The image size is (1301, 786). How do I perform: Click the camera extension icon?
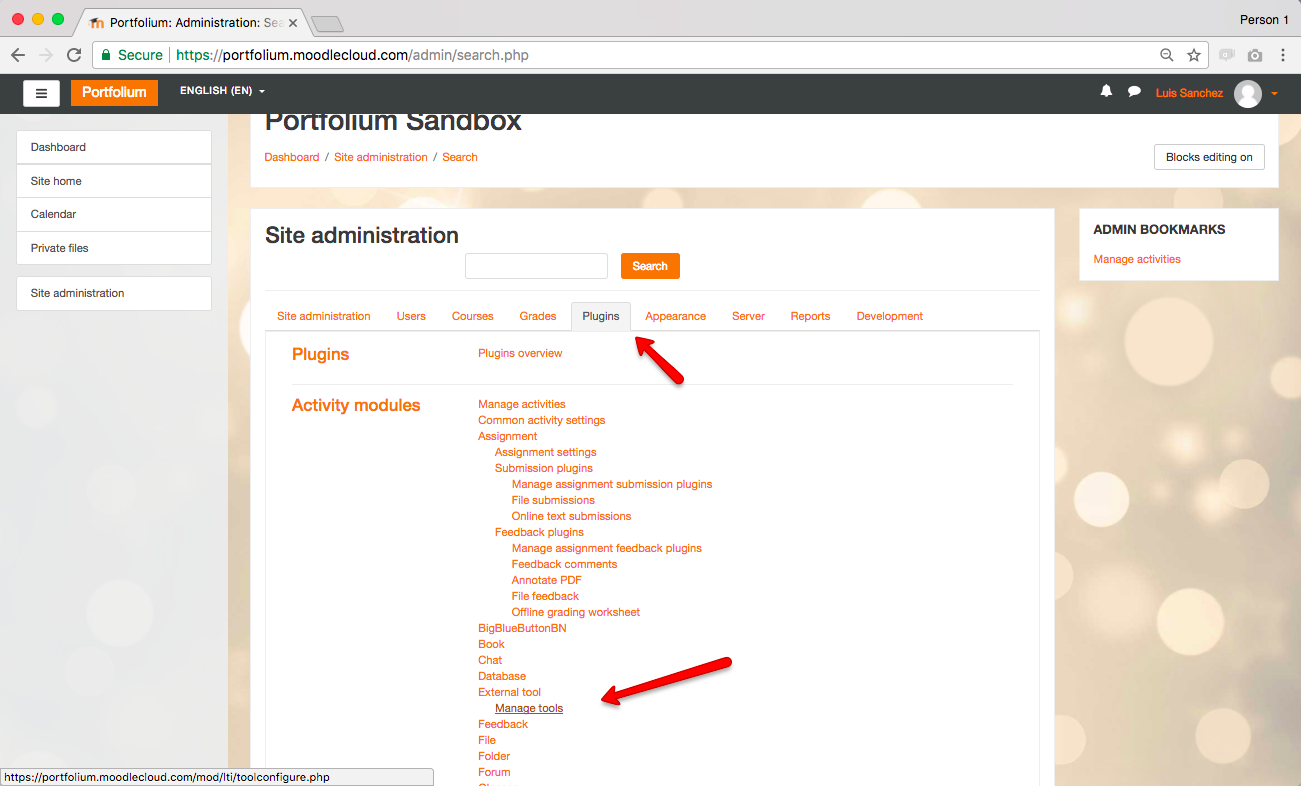click(x=1255, y=55)
